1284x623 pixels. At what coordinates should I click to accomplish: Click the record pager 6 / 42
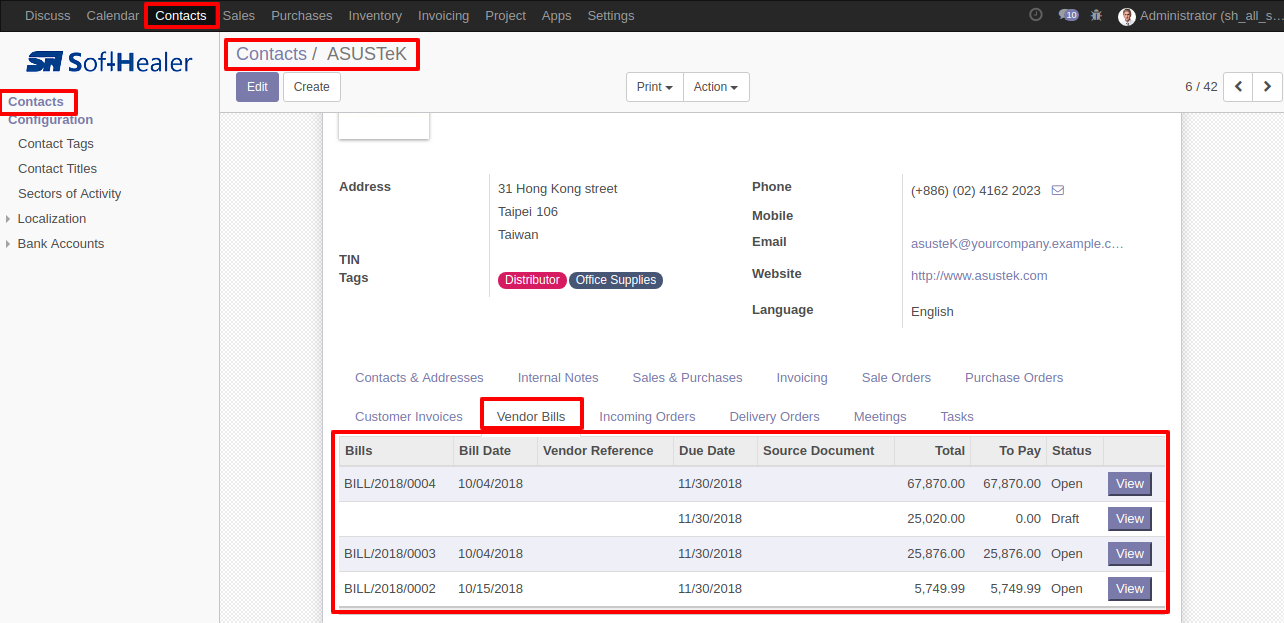[1201, 87]
